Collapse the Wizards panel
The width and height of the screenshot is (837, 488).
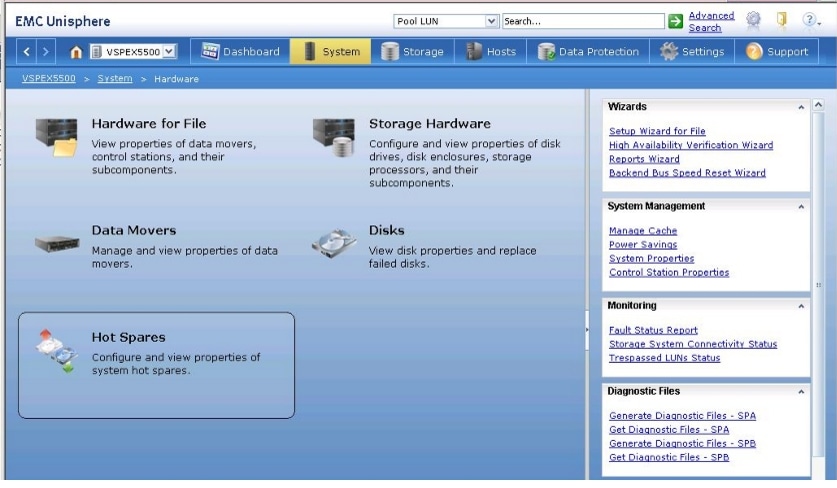point(801,107)
